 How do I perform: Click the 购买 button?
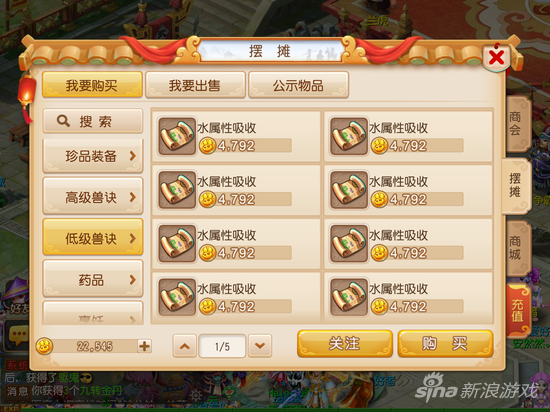click(x=445, y=344)
